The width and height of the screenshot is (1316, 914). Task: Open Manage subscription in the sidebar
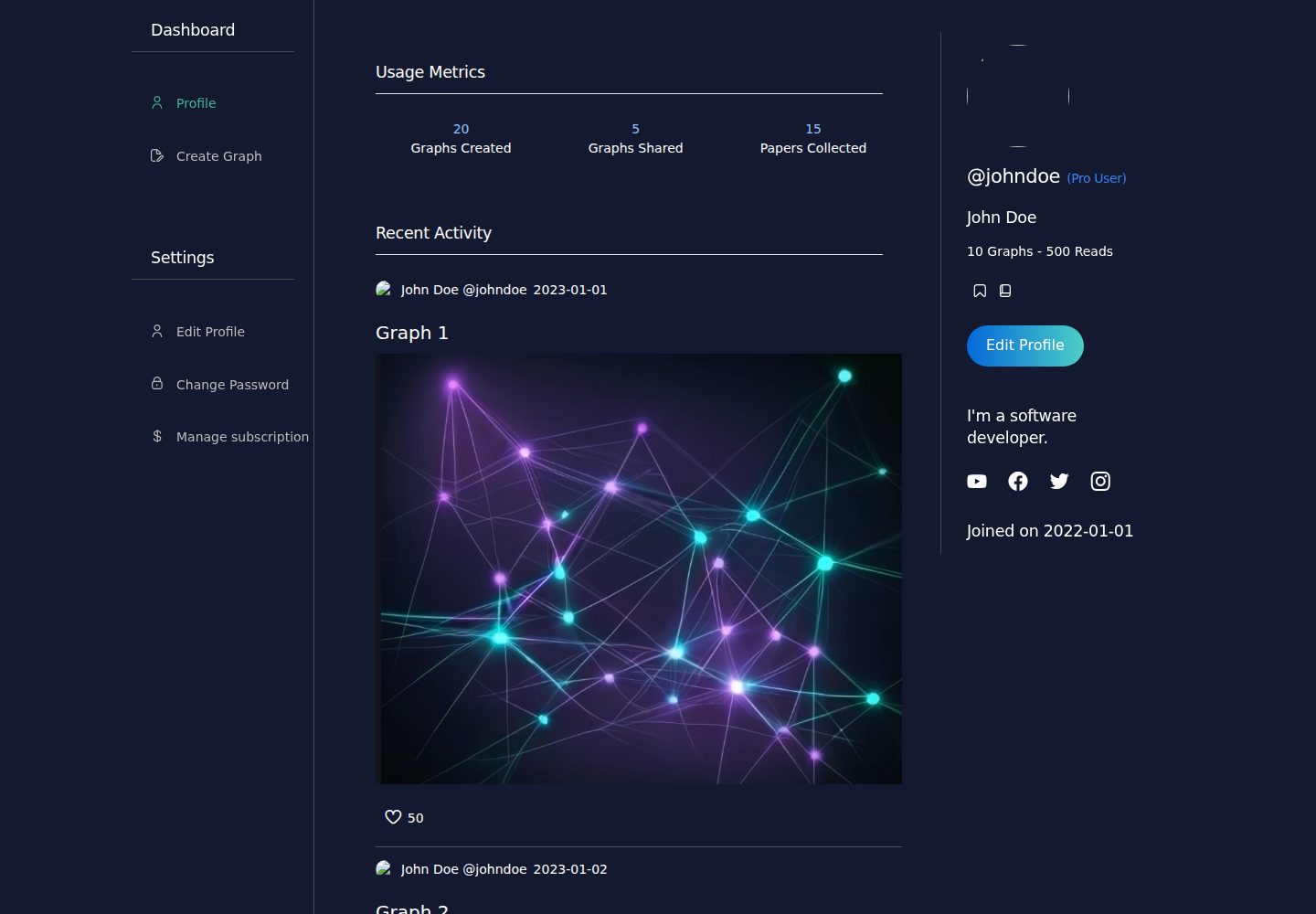(x=242, y=437)
